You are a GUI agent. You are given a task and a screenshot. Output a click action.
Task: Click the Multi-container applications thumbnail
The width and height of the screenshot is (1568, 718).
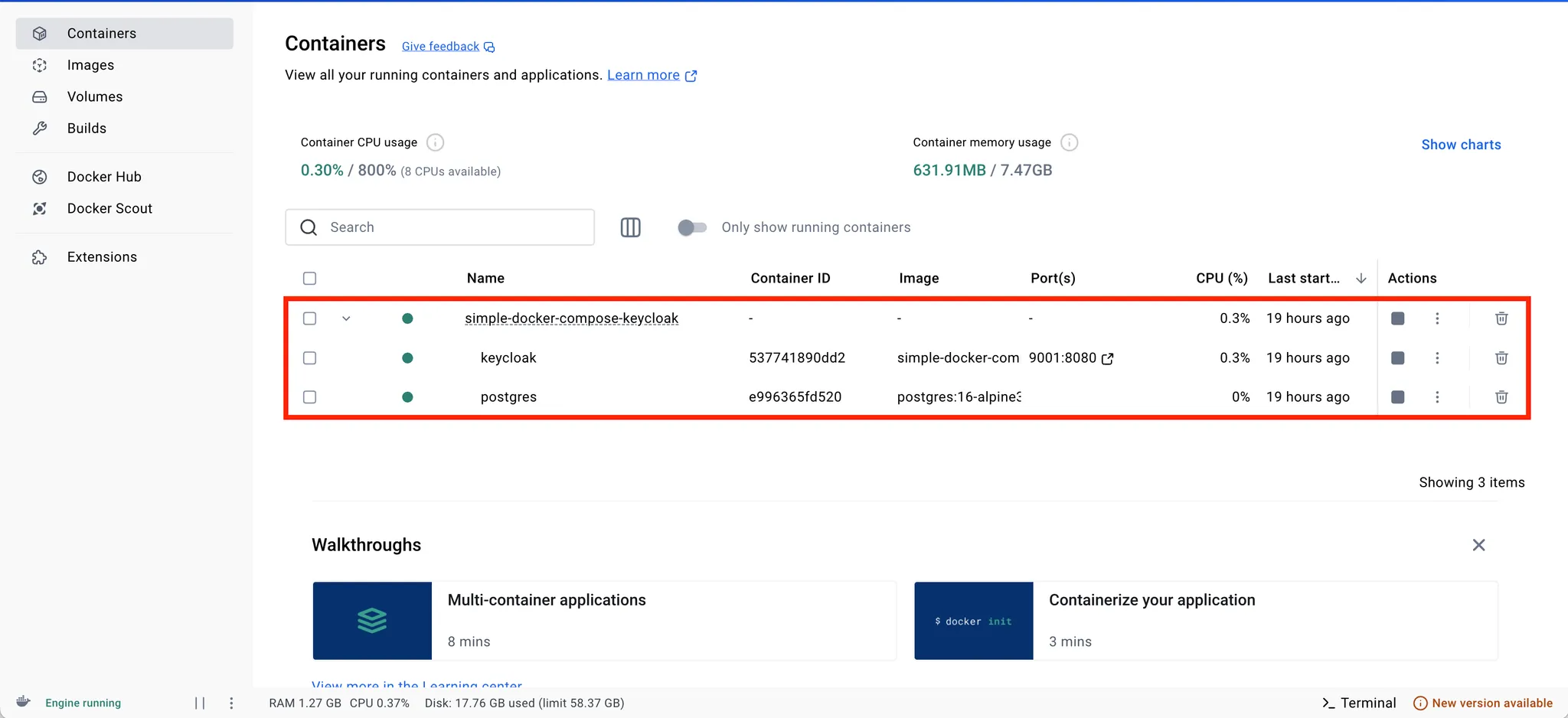pos(372,621)
